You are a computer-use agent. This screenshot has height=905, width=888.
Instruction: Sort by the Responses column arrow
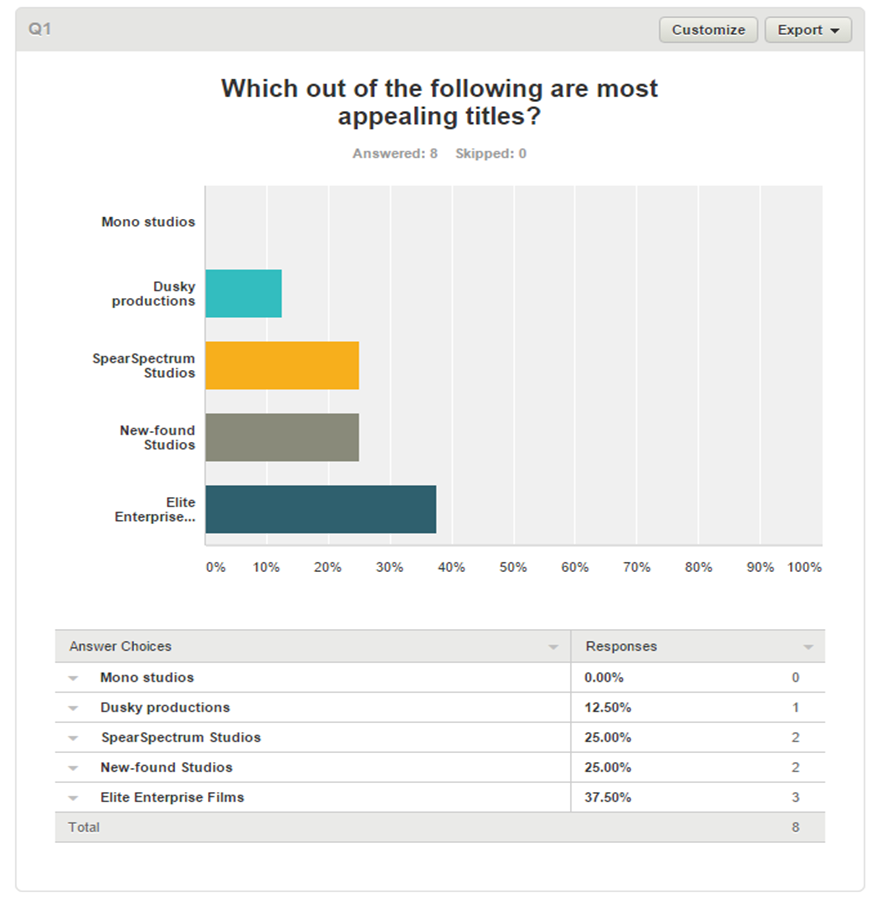pos(808,648)
